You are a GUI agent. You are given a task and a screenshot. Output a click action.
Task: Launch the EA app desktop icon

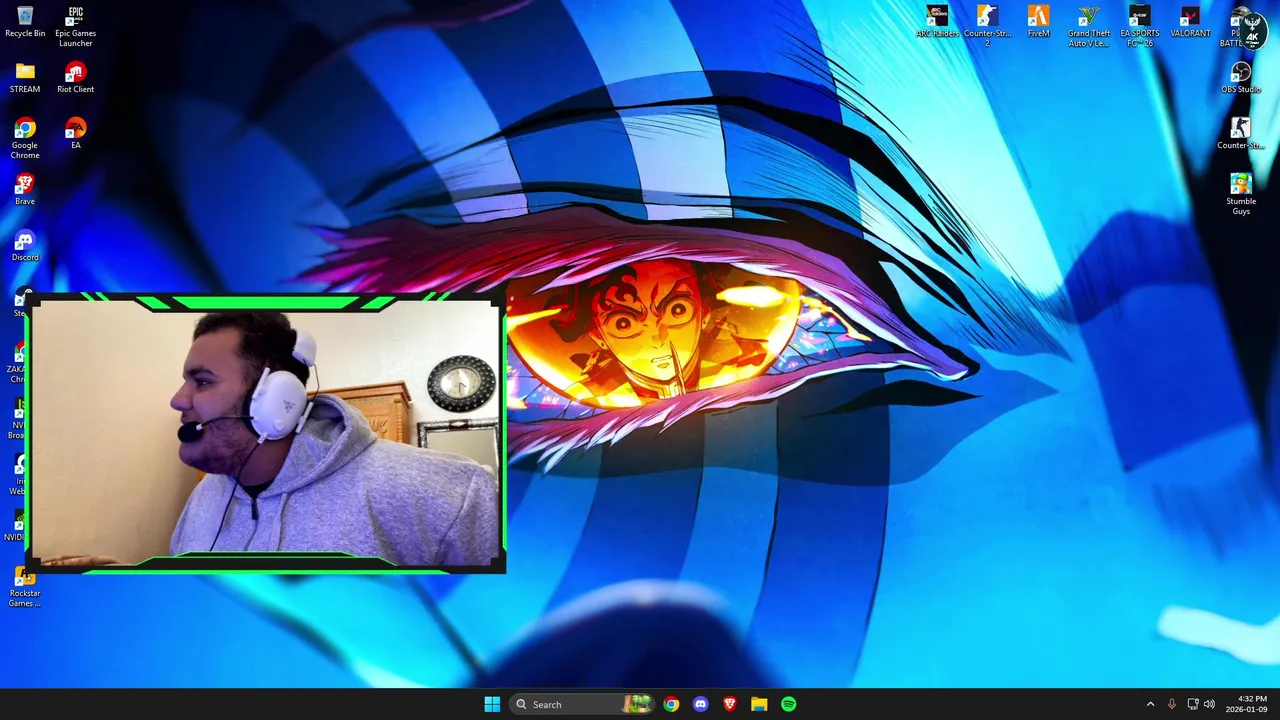pos(75,134)
